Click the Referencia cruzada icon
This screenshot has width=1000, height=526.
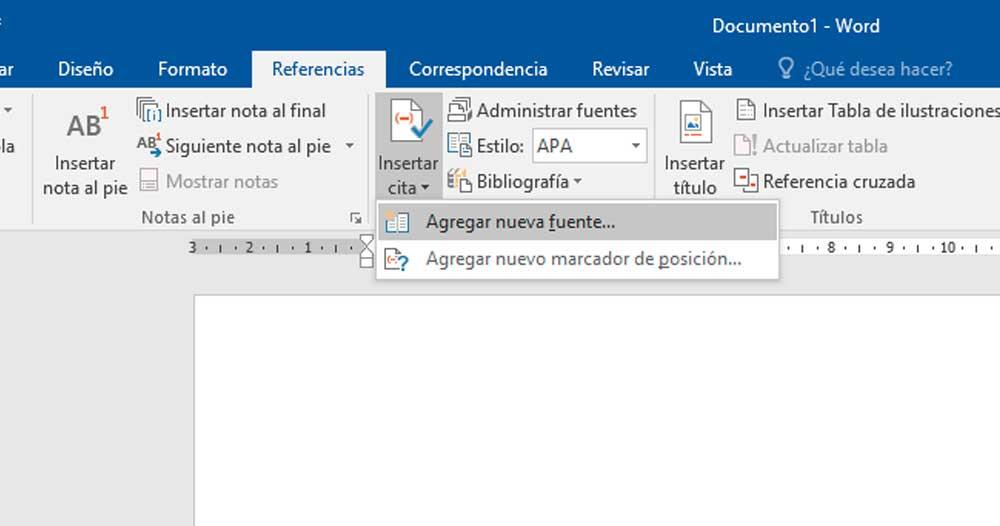[x=746, y=180]
